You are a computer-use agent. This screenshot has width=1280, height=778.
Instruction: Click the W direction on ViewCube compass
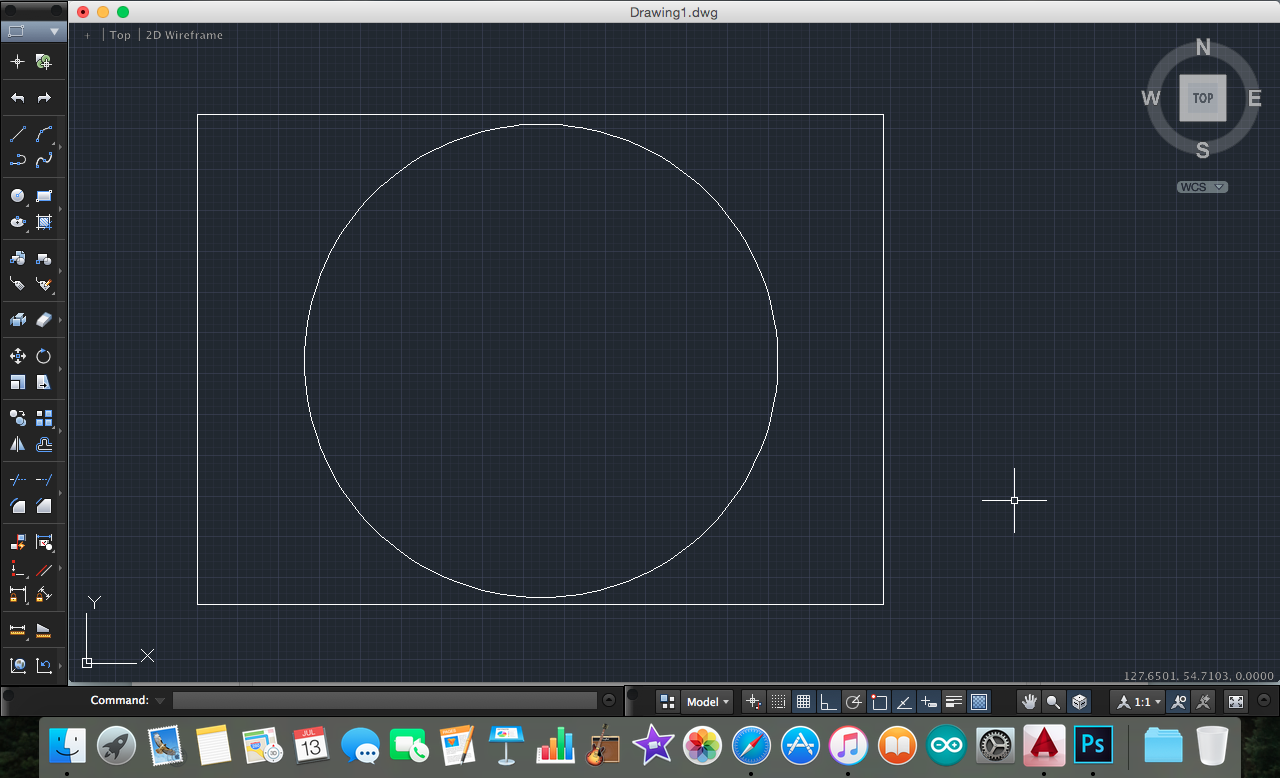(1151, 98)
